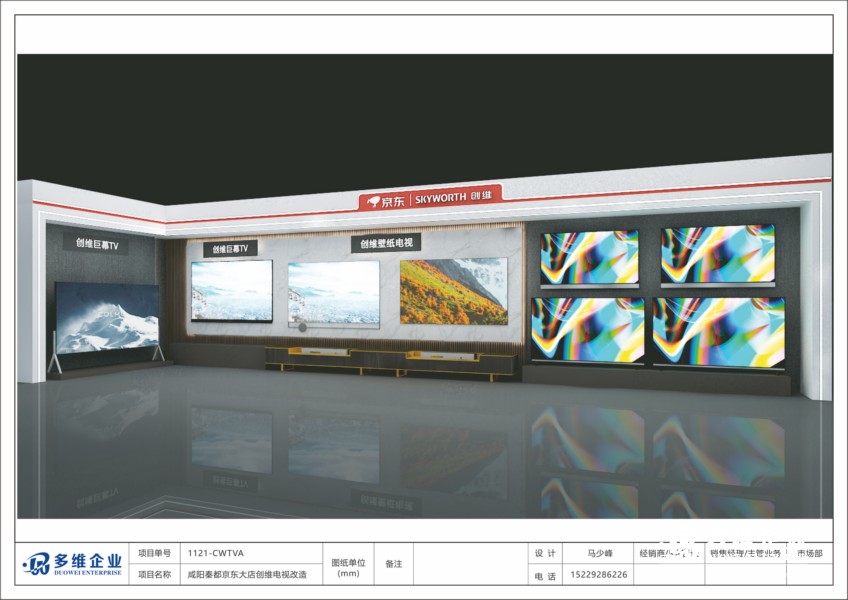Select the upper-left colorful abstract TV on the dark wall
The height and width of the screenshot is (600, 848).
tap(589, 258)
